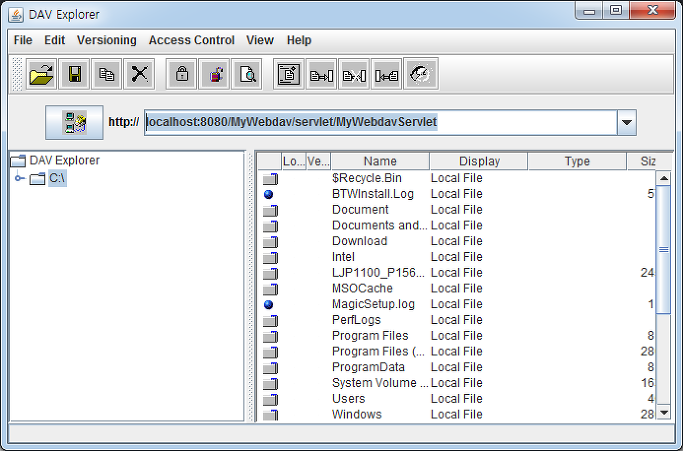Select the Documents and... entry name

379,225
